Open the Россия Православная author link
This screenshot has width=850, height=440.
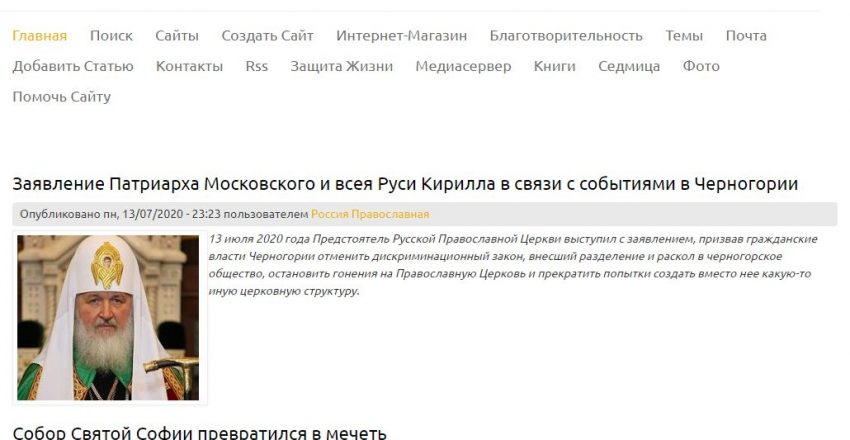pyautogui.click(x=370, y=214)
